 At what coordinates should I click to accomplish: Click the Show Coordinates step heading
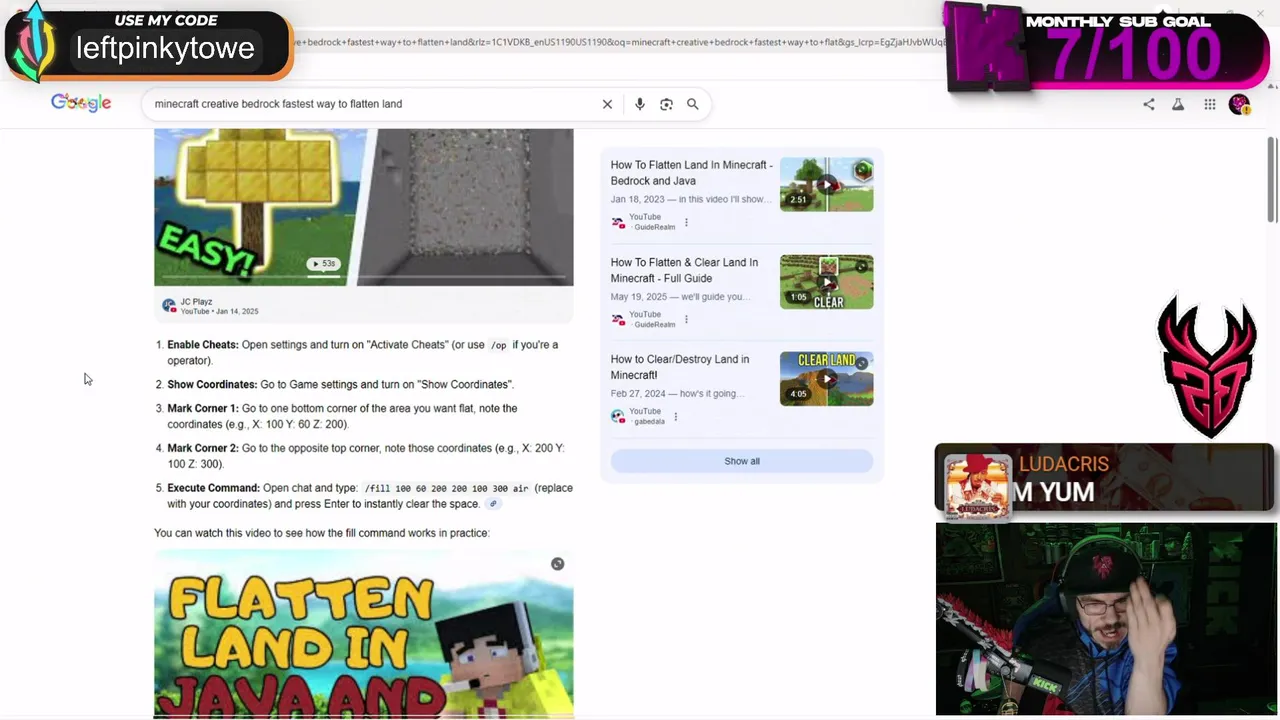(212, 385)
